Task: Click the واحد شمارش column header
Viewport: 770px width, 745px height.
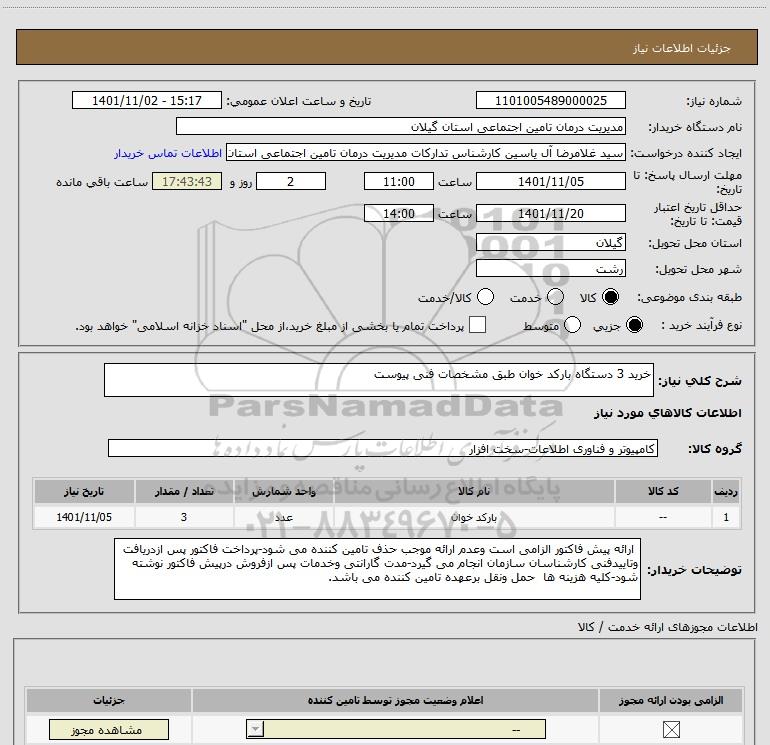Action: 283,491
